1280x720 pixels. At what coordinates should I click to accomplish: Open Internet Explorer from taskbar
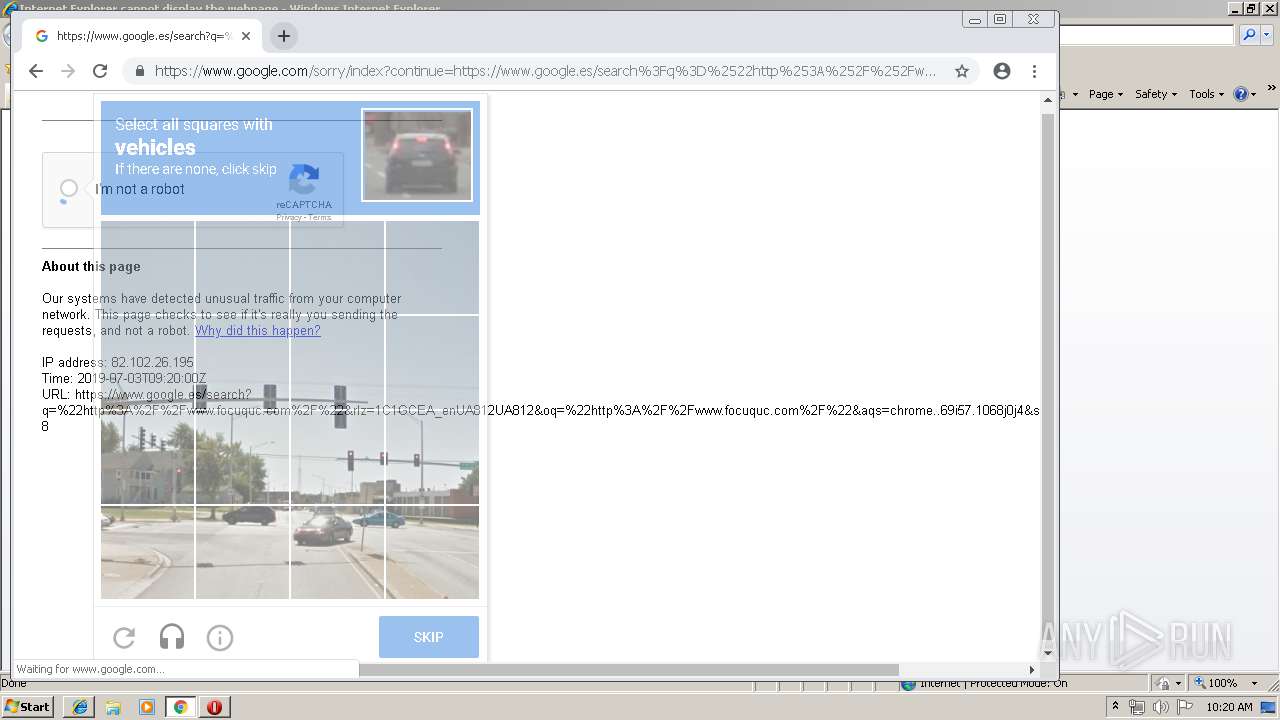tap(79, 707)
